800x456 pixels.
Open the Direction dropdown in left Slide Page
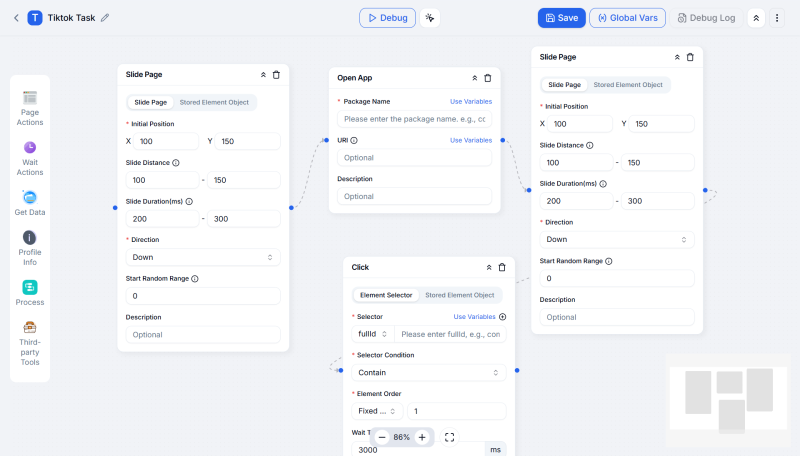click(x=203, y=257)
